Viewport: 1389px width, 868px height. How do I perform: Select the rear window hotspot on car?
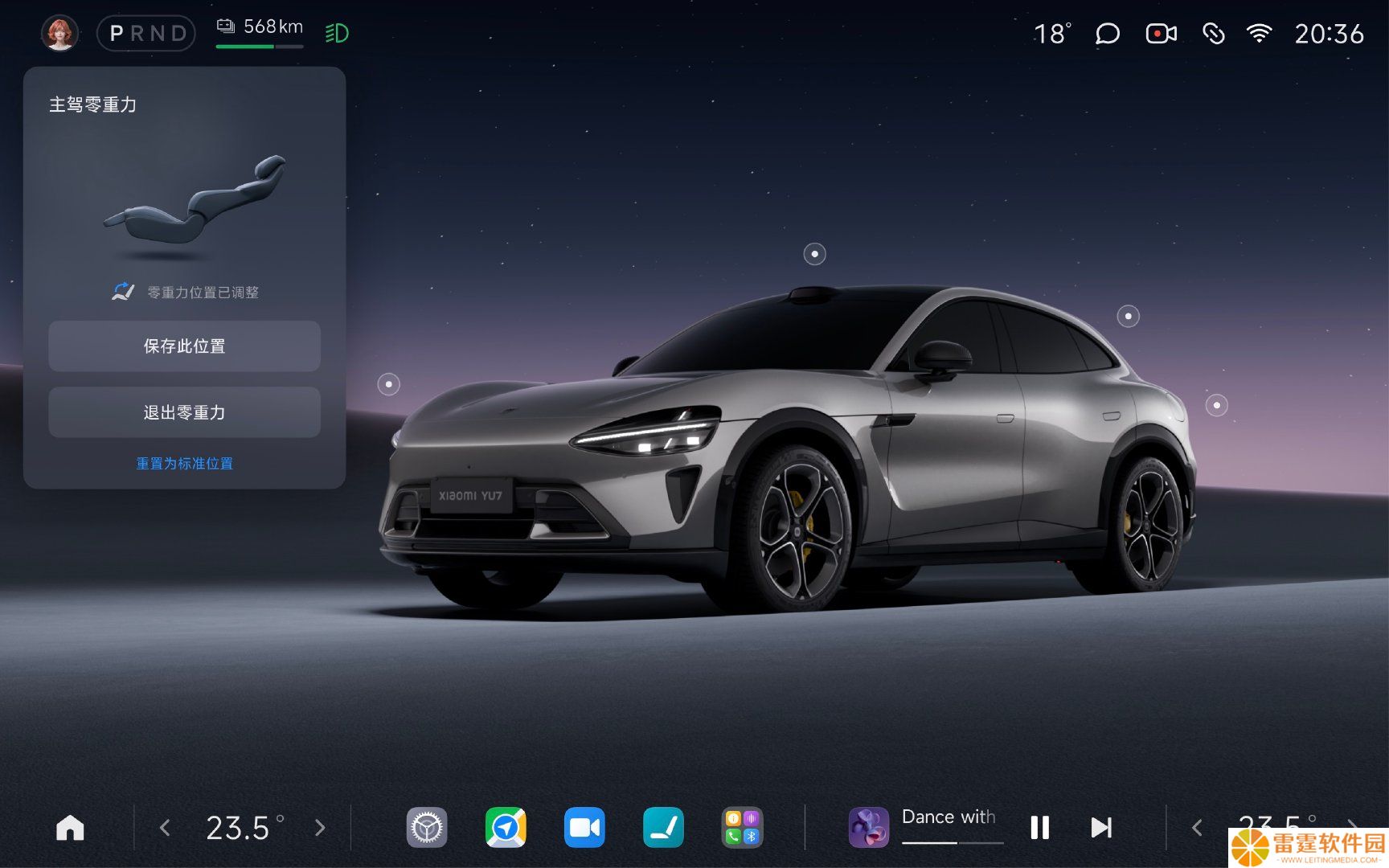point(1129,316)
